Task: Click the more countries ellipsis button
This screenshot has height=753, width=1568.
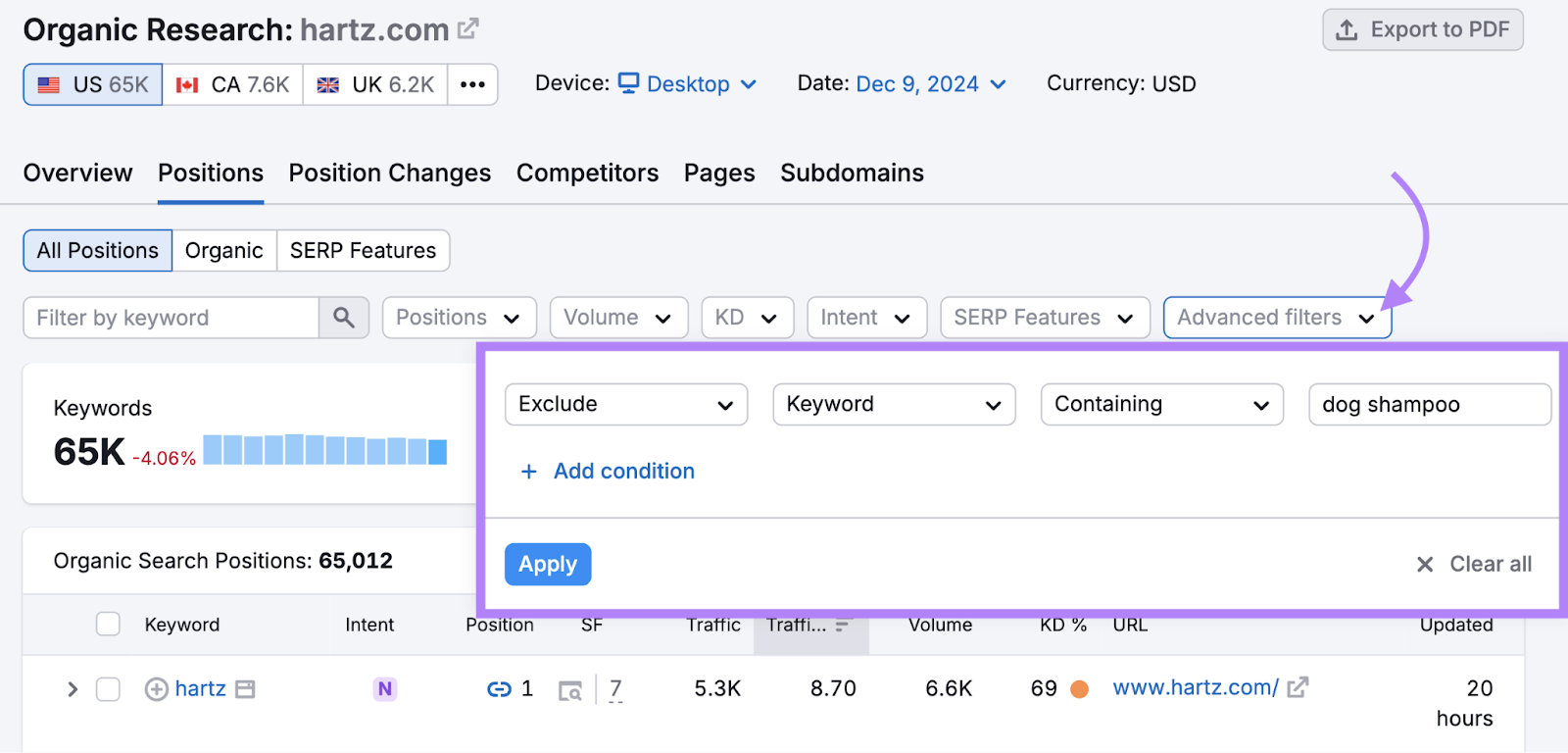Action: pyautogui.click(x=472, y=84)
